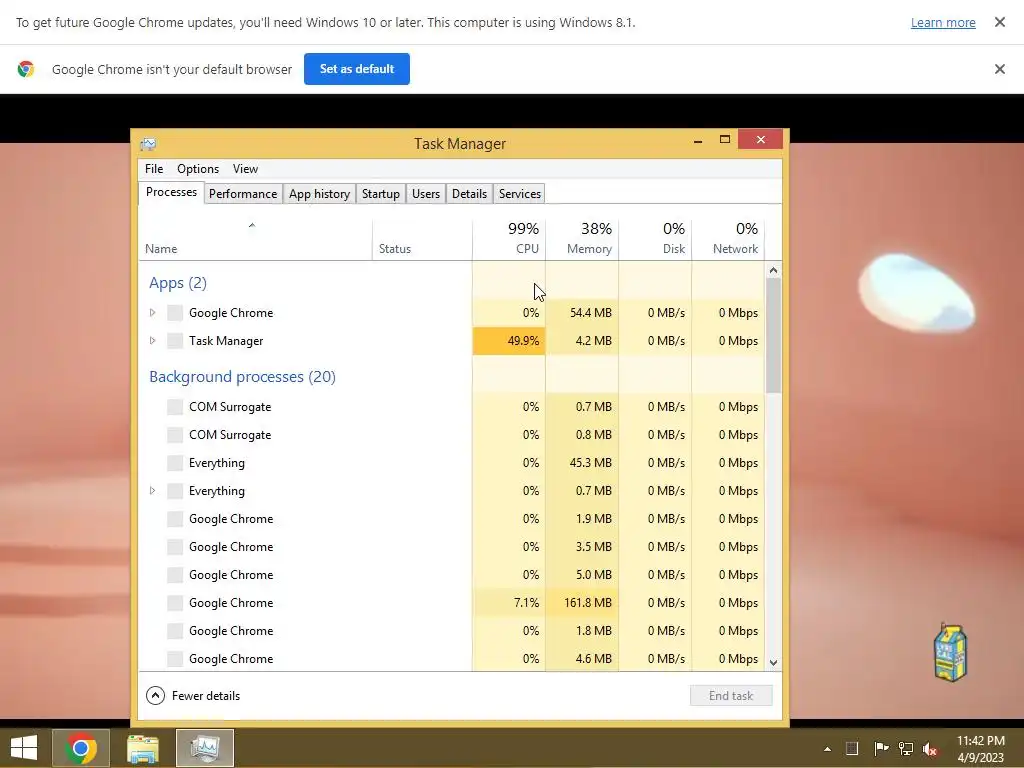Image resolution: width=1024 pixels, height=768 pixels.
Task: Expand the Google Chrome app group
Action: tap(152, 313)
